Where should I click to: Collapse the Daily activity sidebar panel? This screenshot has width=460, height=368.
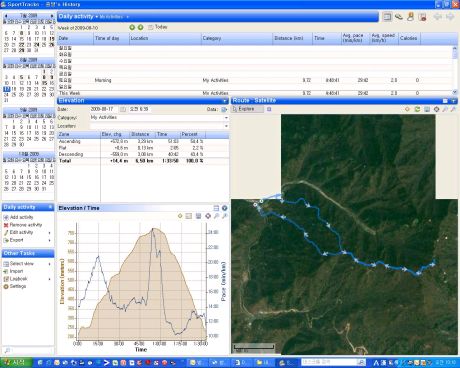[x=50, y=207]
